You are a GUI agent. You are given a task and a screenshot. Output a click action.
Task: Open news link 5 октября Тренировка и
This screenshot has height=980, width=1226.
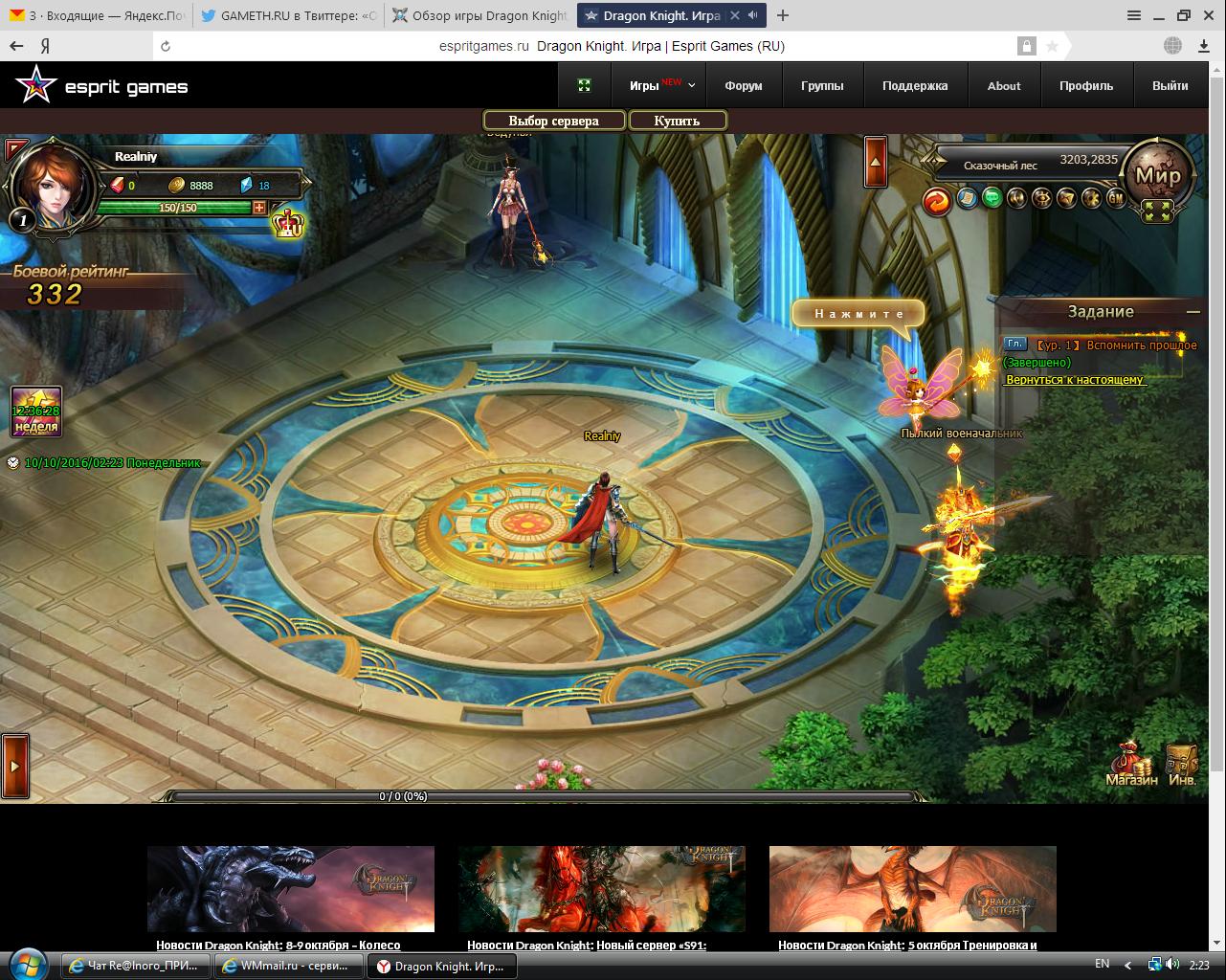click(x=972, y=946)
